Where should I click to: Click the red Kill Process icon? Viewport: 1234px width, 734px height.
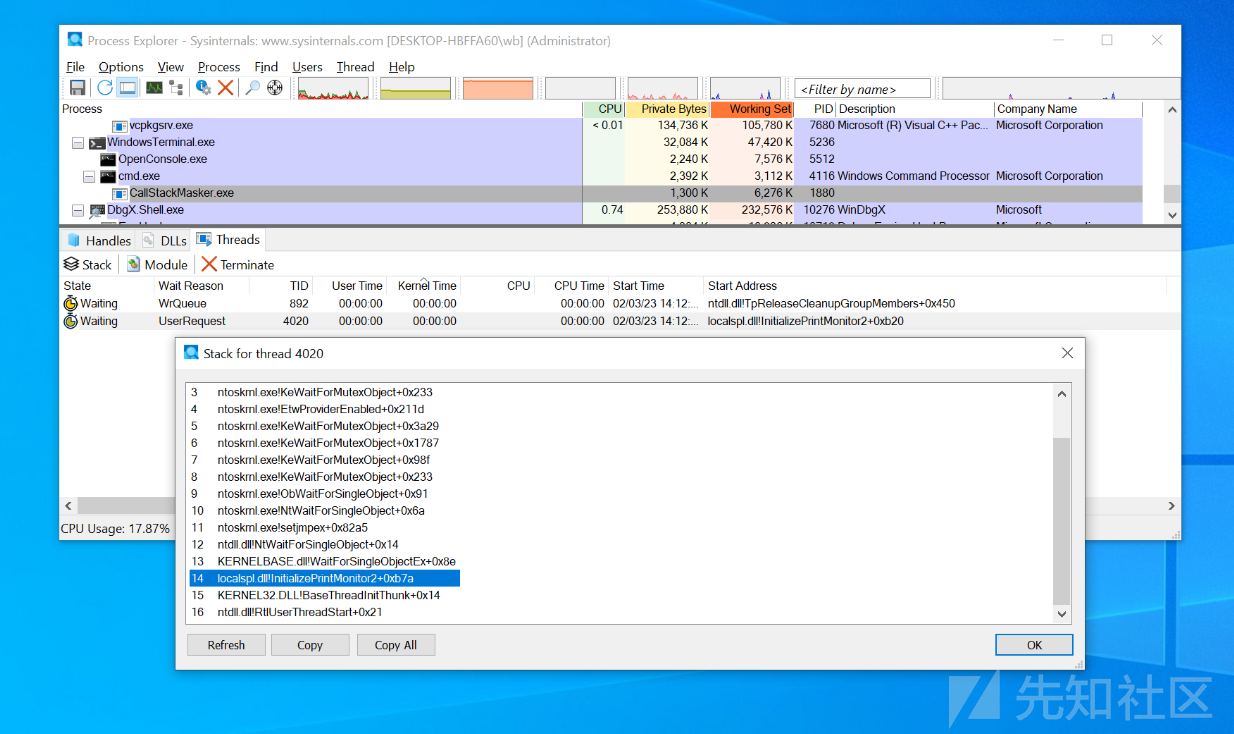point(226,88)
